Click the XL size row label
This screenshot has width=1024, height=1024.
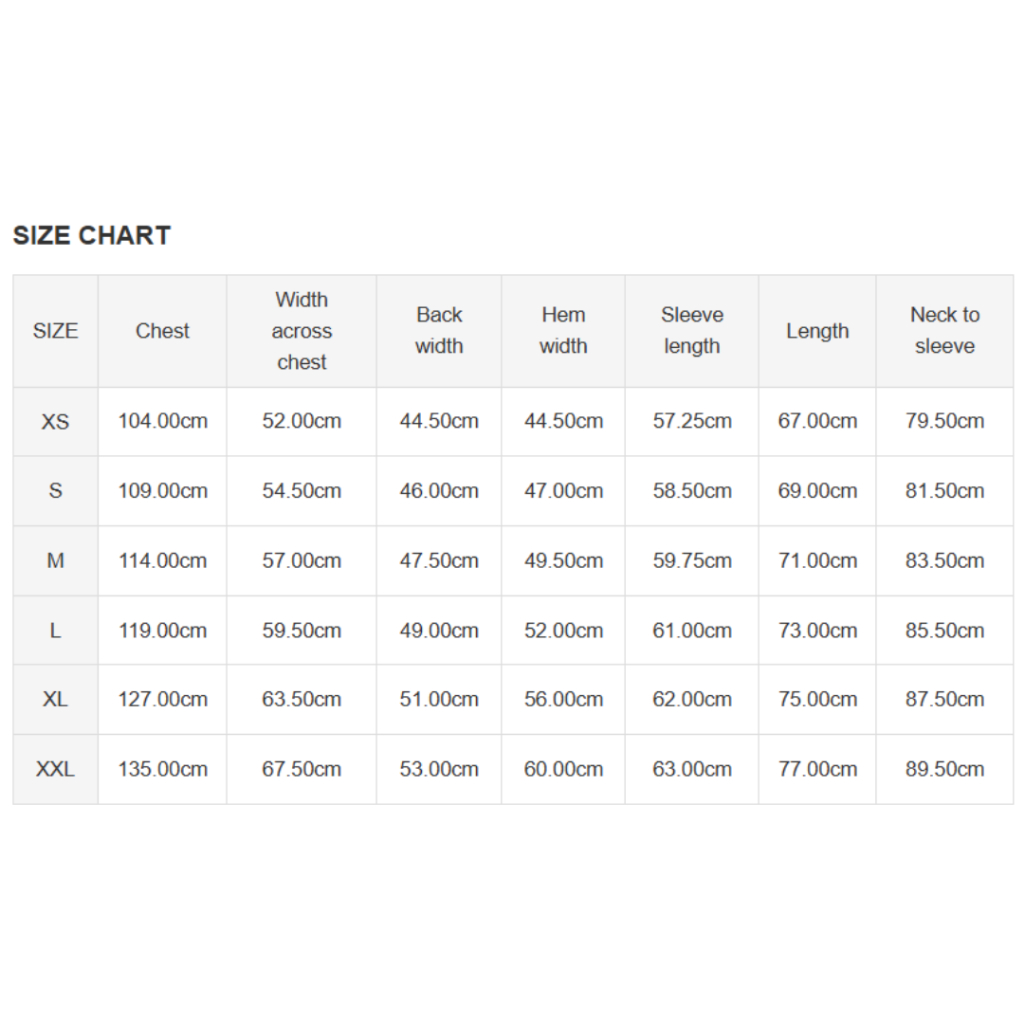tap(55, 699)
